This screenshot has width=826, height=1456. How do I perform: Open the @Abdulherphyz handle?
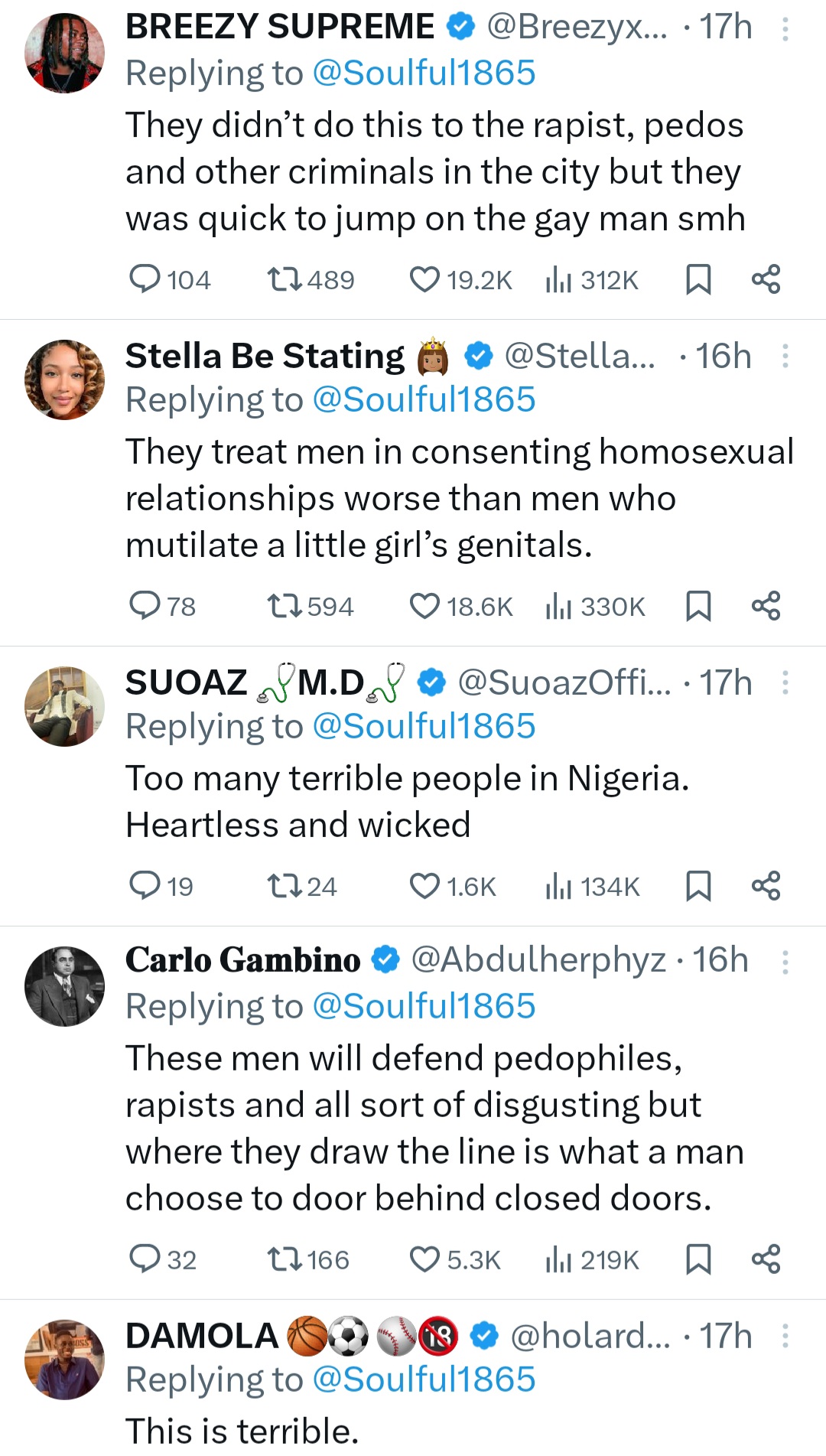pyautogui.click(x=538, y=960)
